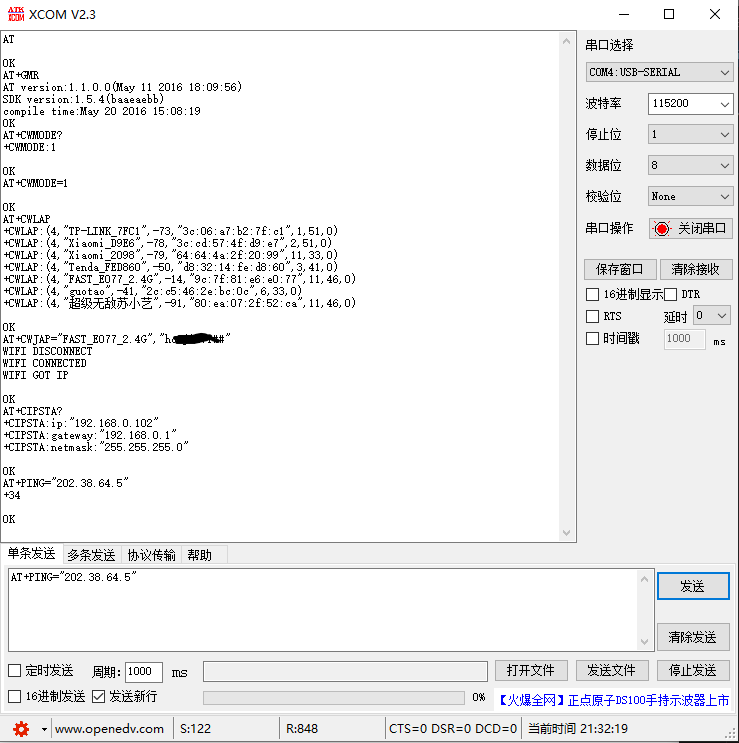Screen dimensions: 739x743
Task: Open the 协议传输 tab
Action: pos(151,555)
